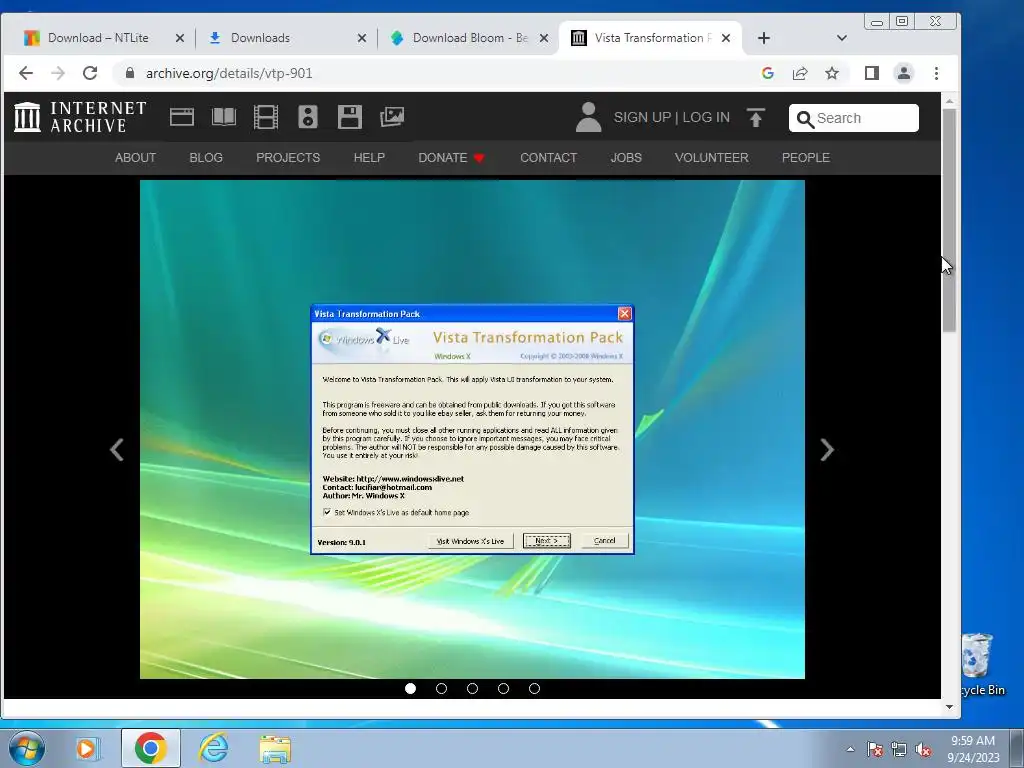Bookmark this page with the star icon
Screen dimensions: 1024x768
(832, 73)
